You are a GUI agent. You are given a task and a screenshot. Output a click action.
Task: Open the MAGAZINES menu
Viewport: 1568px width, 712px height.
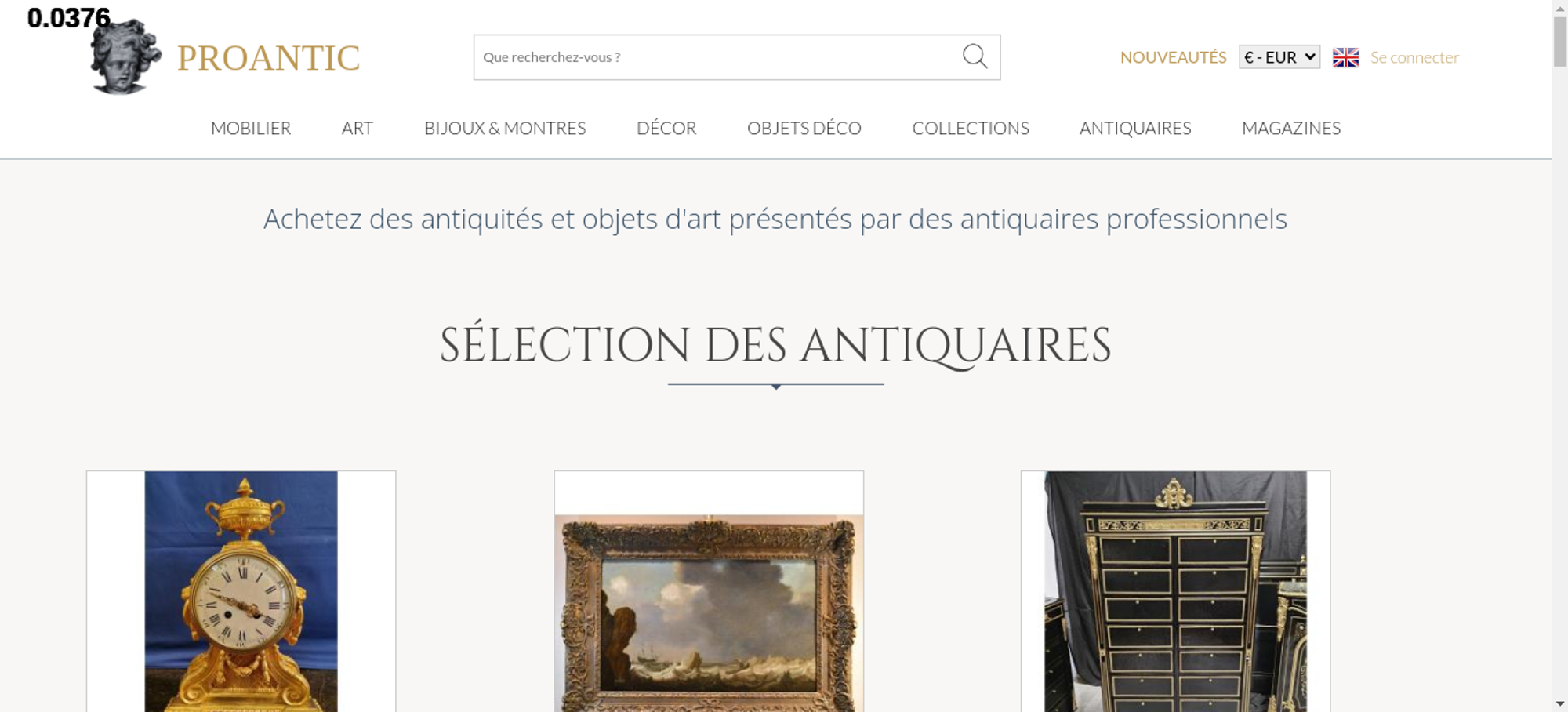click(1291, 128)
